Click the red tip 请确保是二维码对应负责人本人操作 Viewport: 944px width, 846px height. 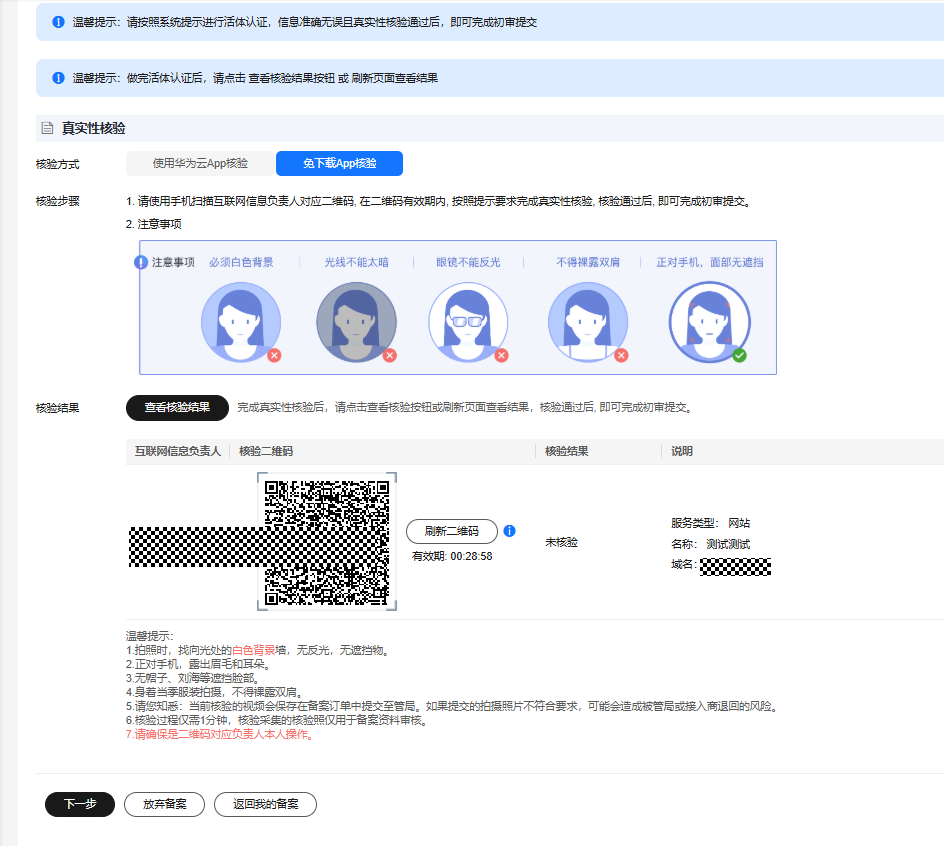pyautogui.click(x=220, y=735)
